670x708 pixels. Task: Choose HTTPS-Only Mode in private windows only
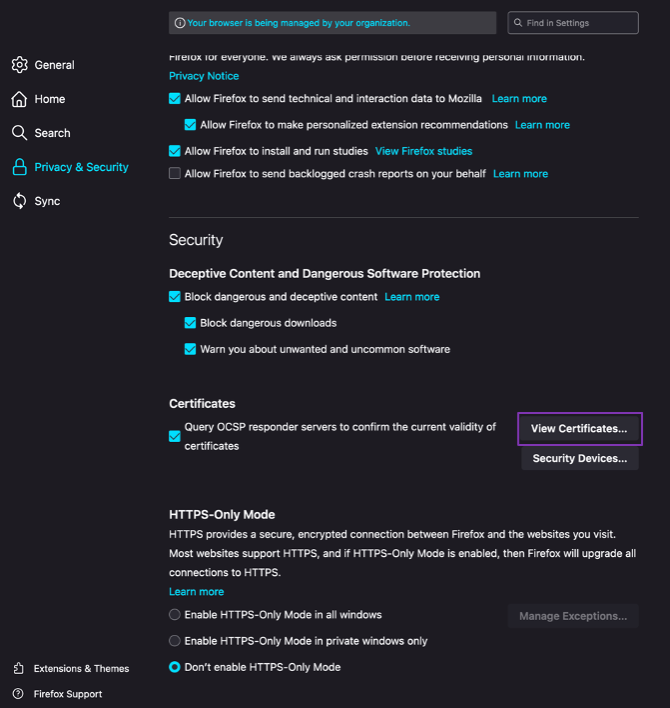(x=175, y=641)
